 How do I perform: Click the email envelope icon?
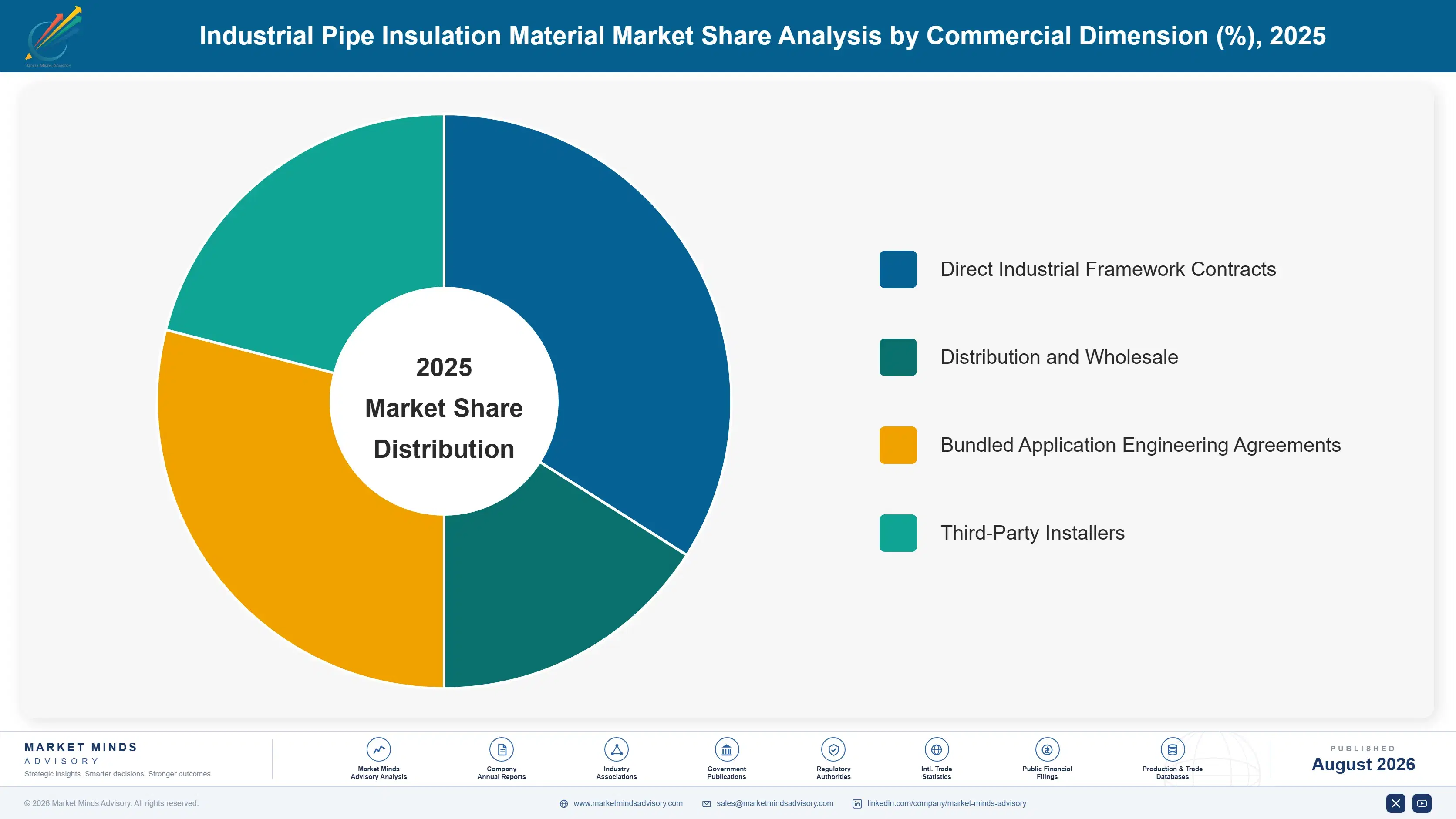pos(707,804)
